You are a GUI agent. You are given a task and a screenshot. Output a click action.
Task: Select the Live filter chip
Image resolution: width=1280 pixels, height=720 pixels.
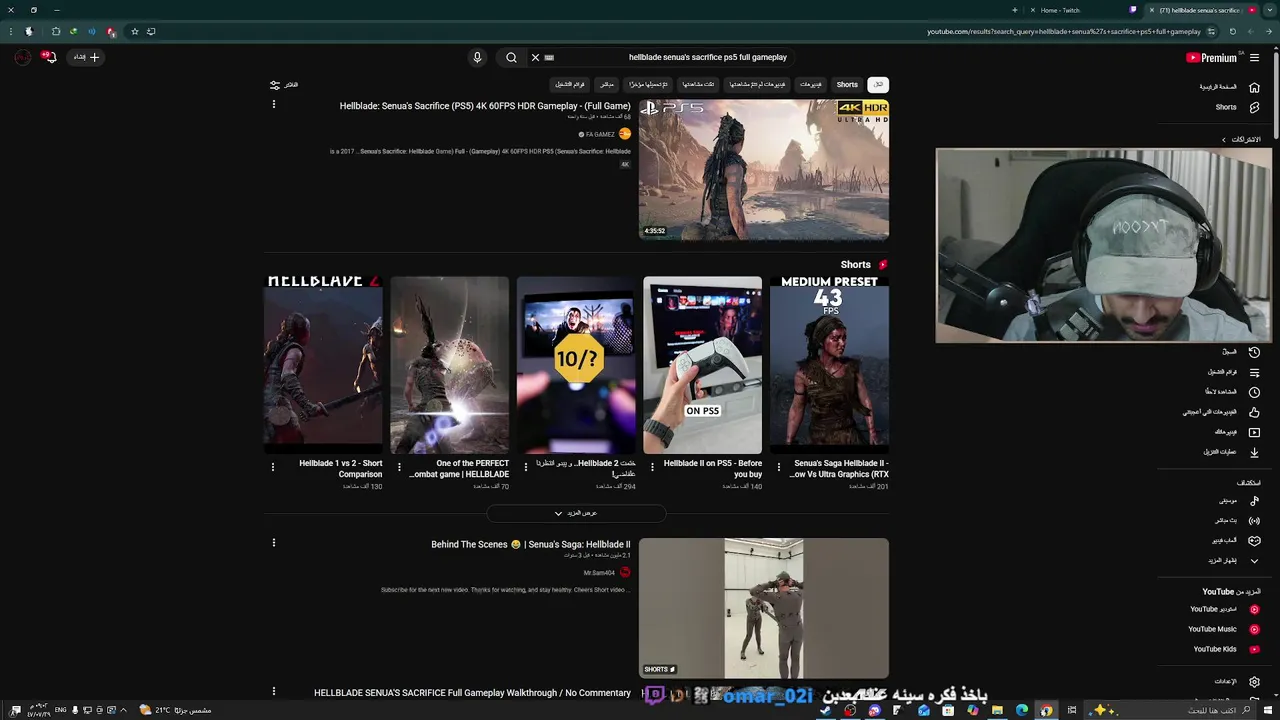coord(606,85)
